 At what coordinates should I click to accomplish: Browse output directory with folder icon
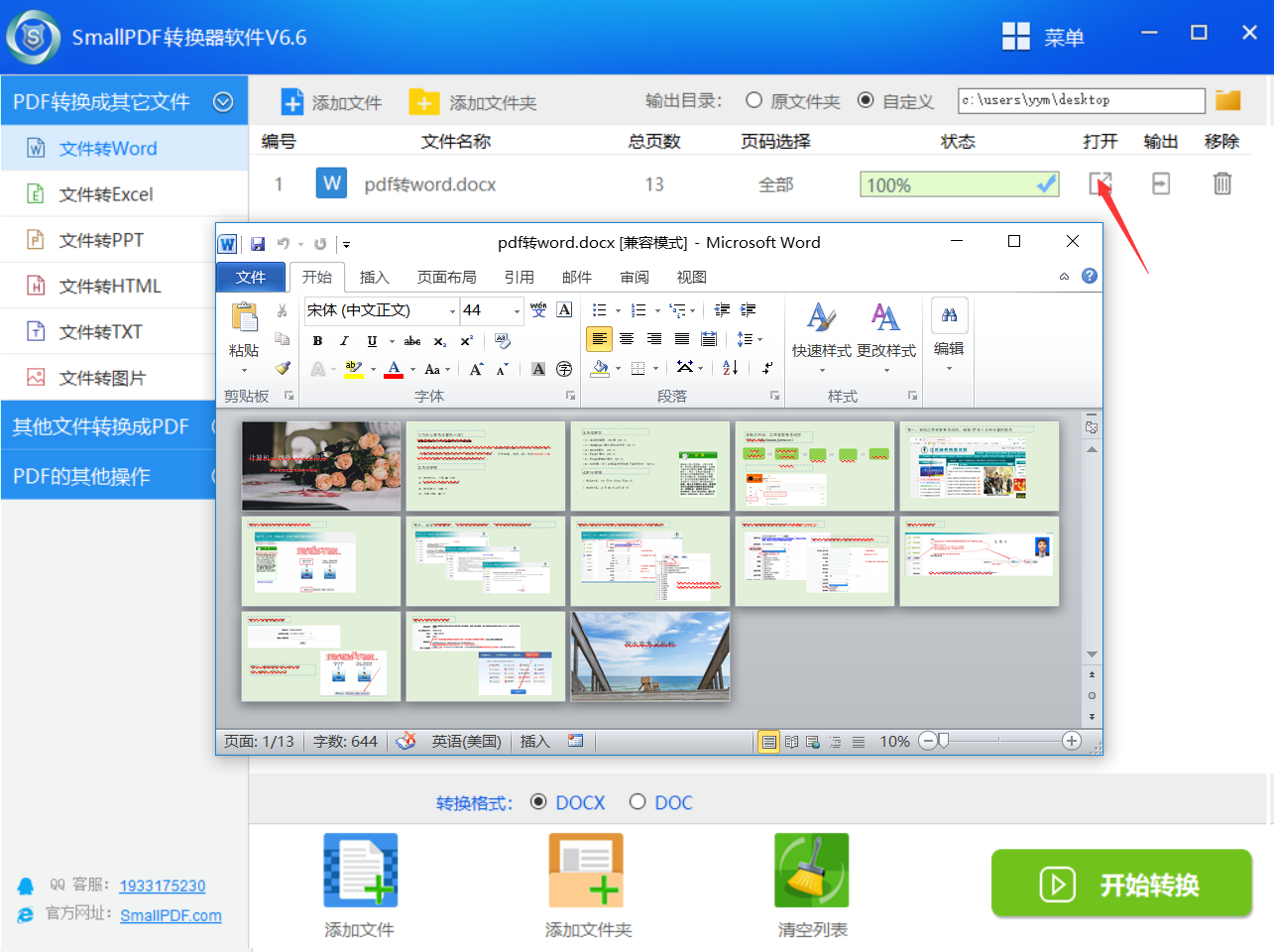[1228, 100]
